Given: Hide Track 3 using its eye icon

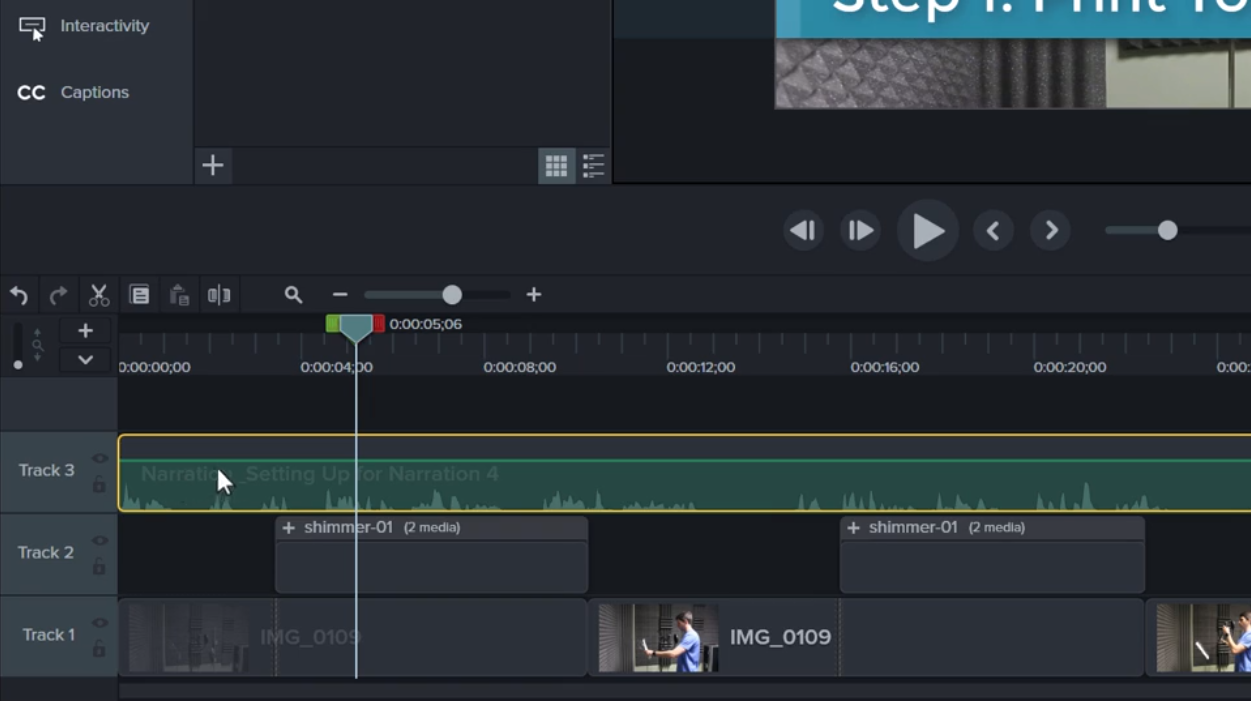Looking at the screenshot, I should click(100, 459).
